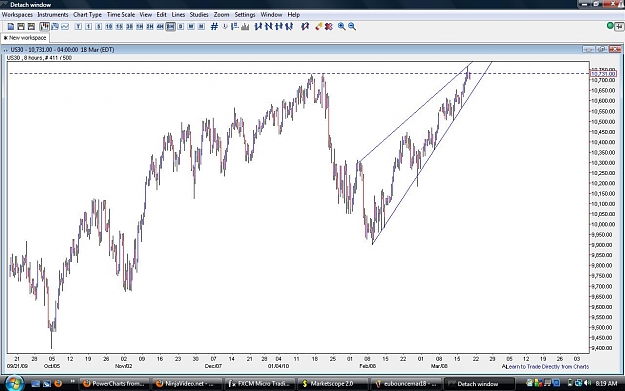Viewport: 625px width, 391px height.
Task: Open the Settings menu
Action: coord(245,14)
